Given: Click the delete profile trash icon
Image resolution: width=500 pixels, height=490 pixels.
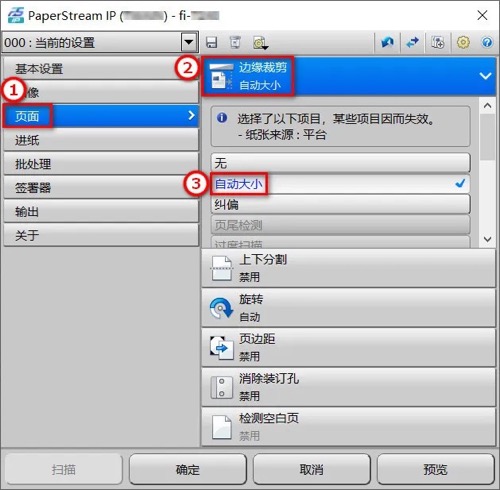Looking at the screenshot, I should (x=235, y=43).
